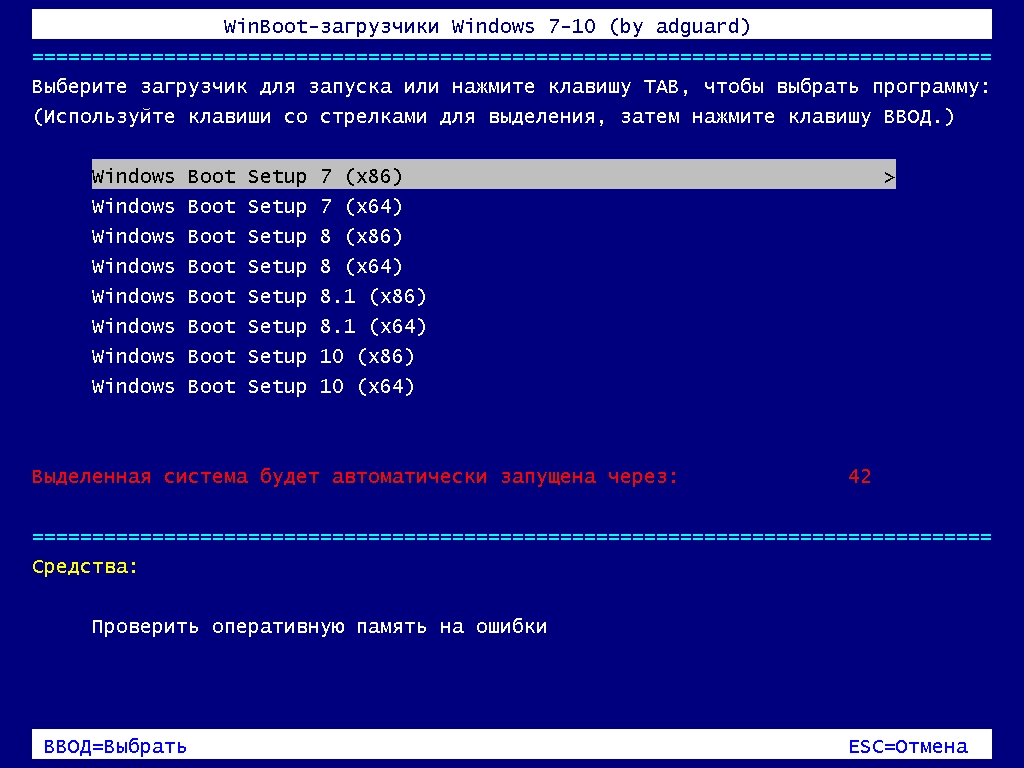Image resolution: width=1024 pixels, height=768 pixels.
Task: Choose Windows Boot Setup 8 (x64)
Action: [247, 267]
